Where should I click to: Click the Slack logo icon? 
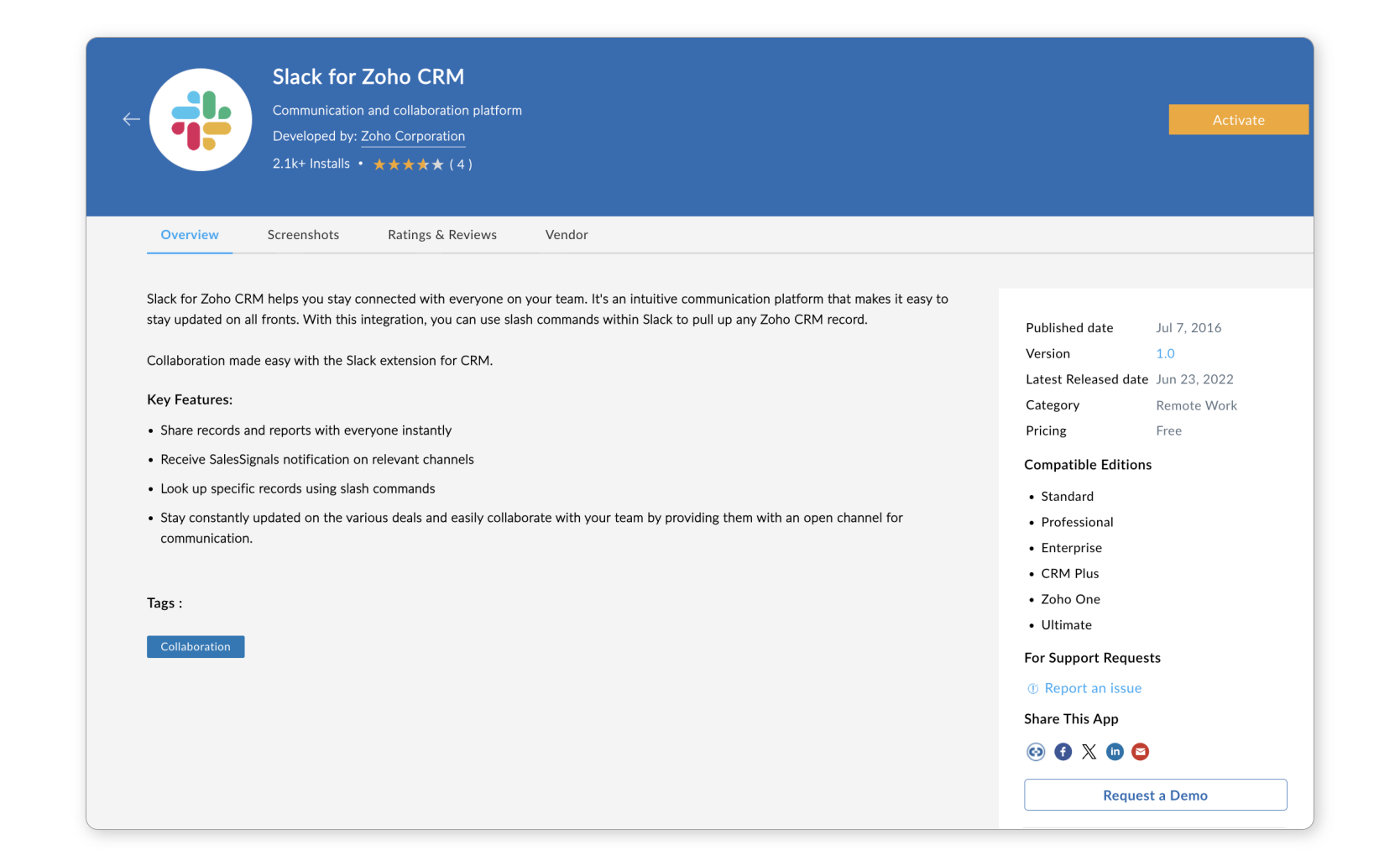201,120
